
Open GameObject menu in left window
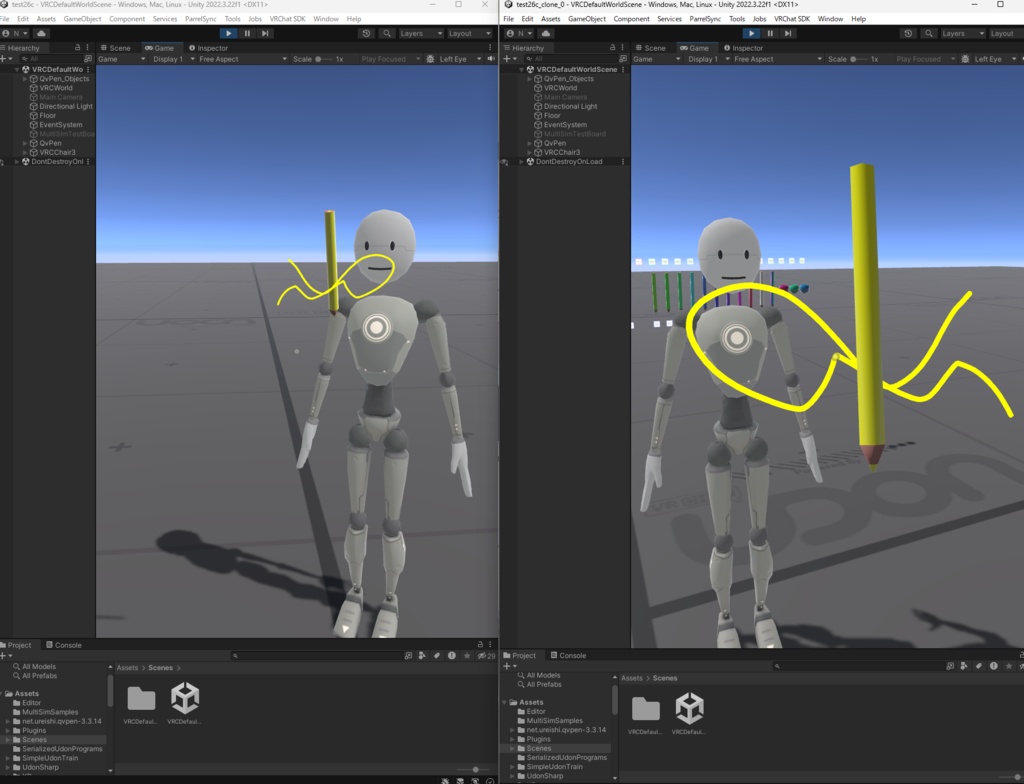(x=82, y=19)
